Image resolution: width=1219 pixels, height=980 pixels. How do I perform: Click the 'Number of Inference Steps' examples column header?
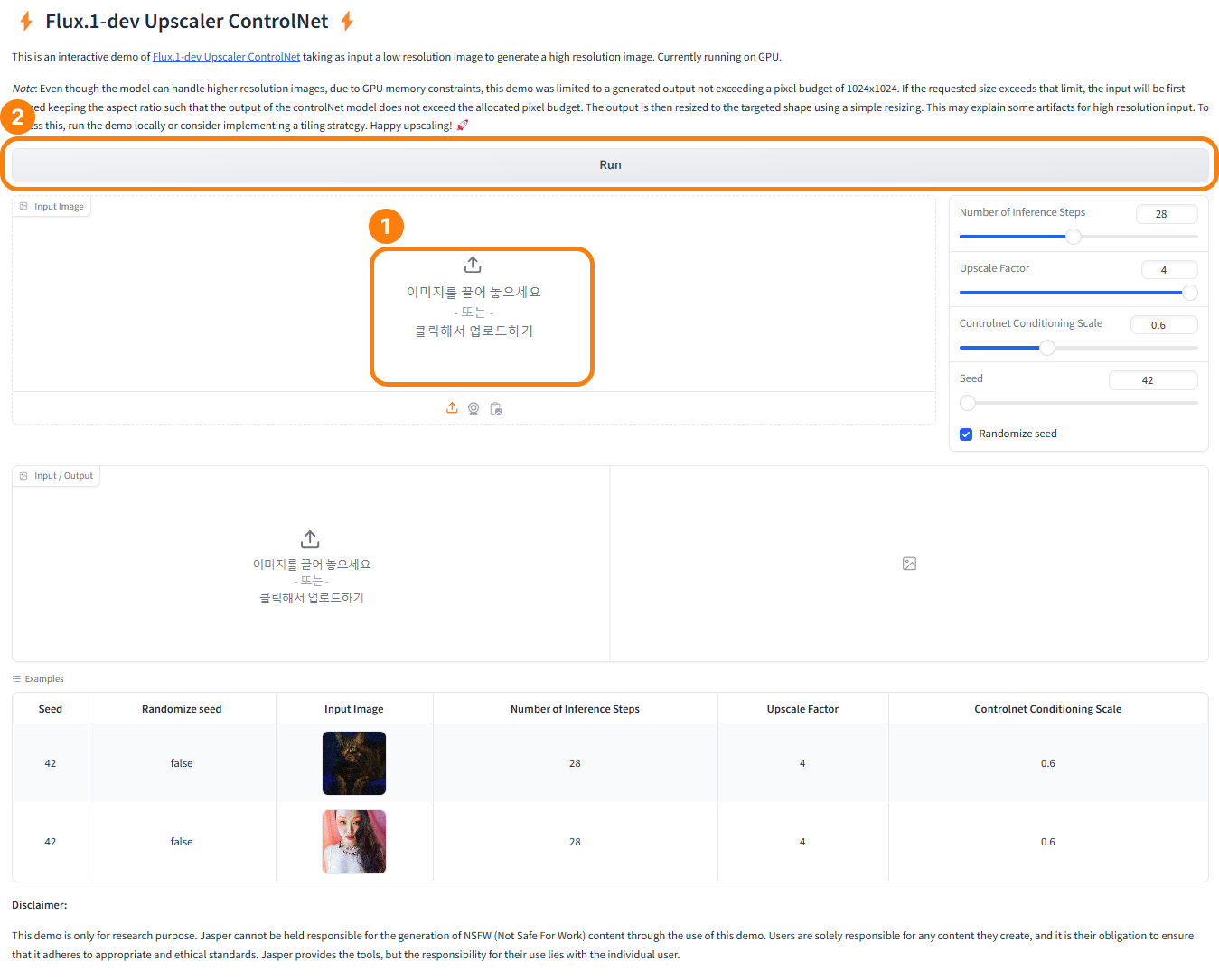tap(575, 709)
